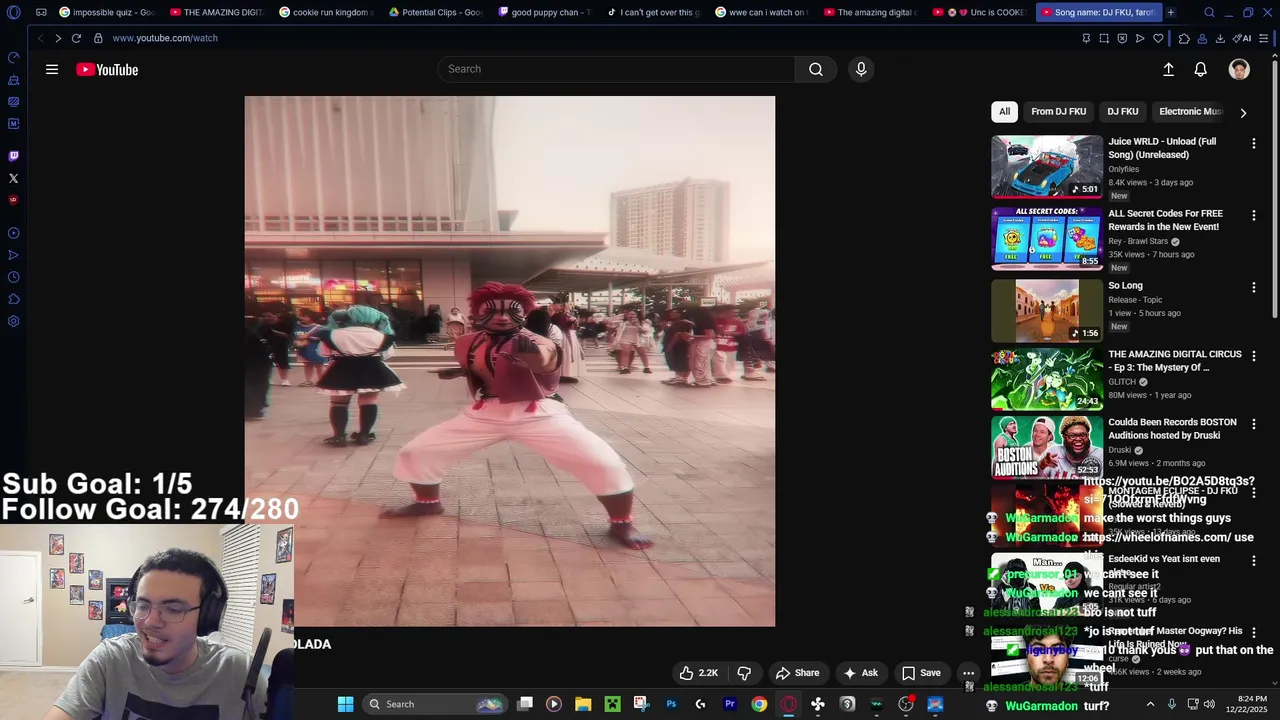Screen dimensions: 1280x720
Task: Open the Windows Start menu
Action: click(345, 704)
